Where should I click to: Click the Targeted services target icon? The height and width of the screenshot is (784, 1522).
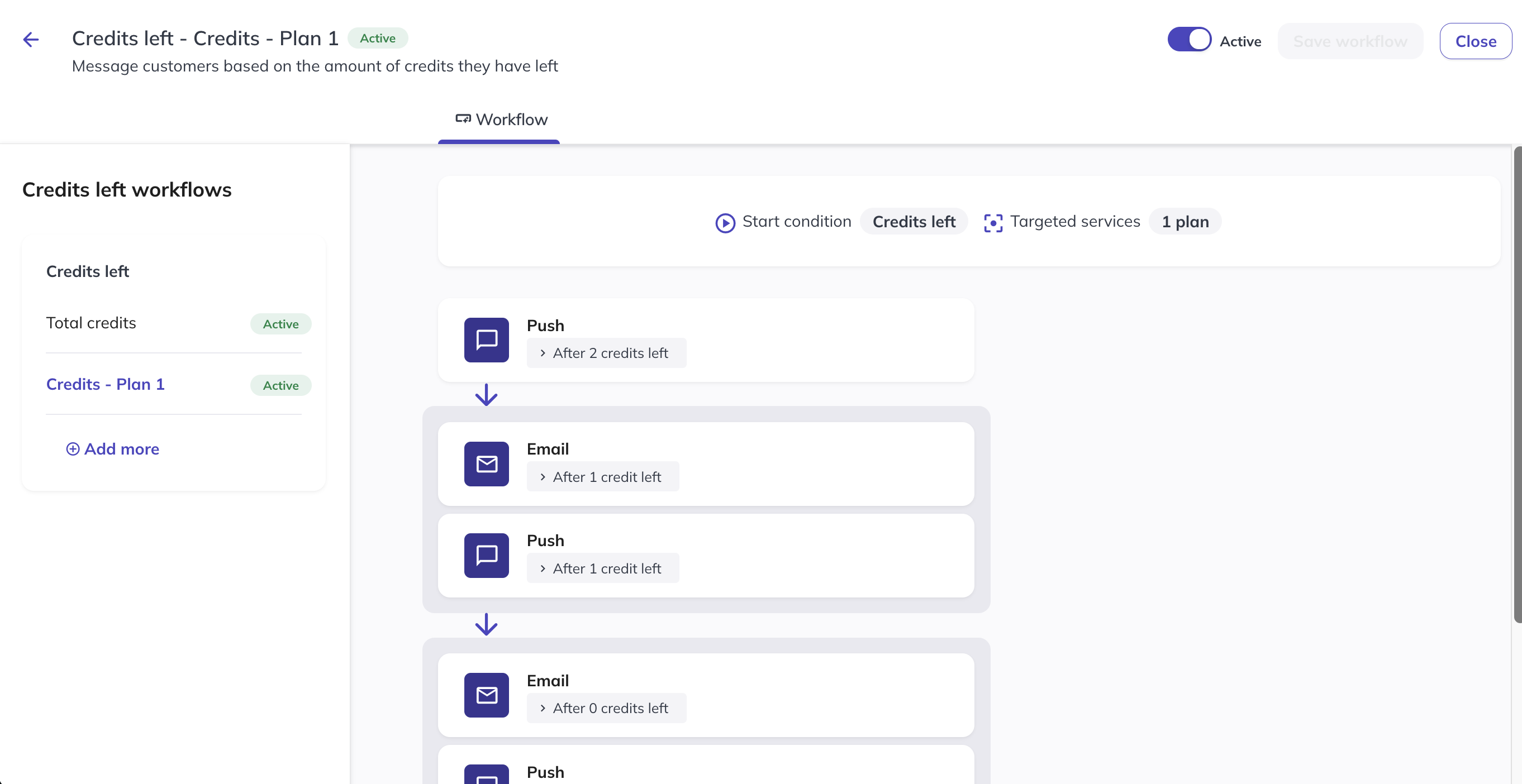coord(993,223)
